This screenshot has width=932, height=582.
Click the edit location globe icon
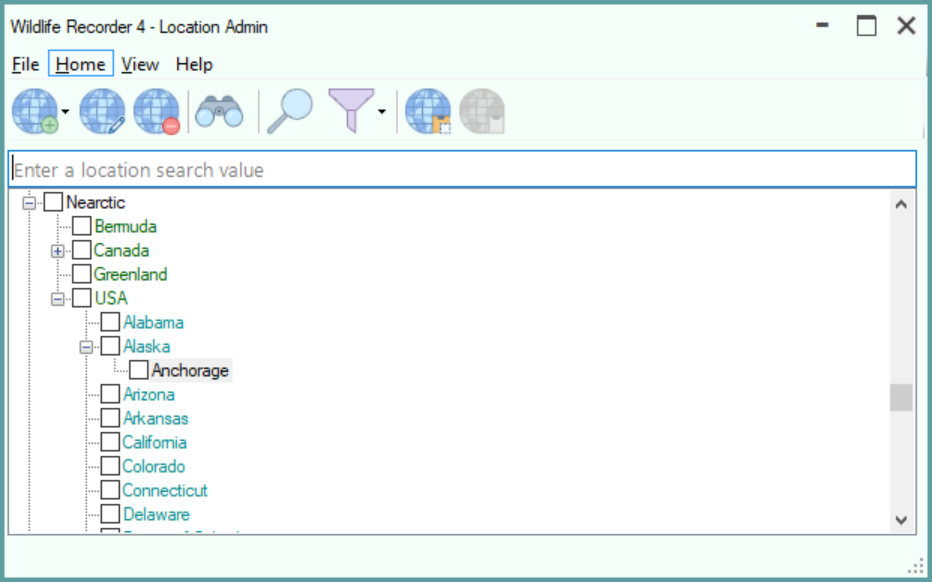click(102, 111)
